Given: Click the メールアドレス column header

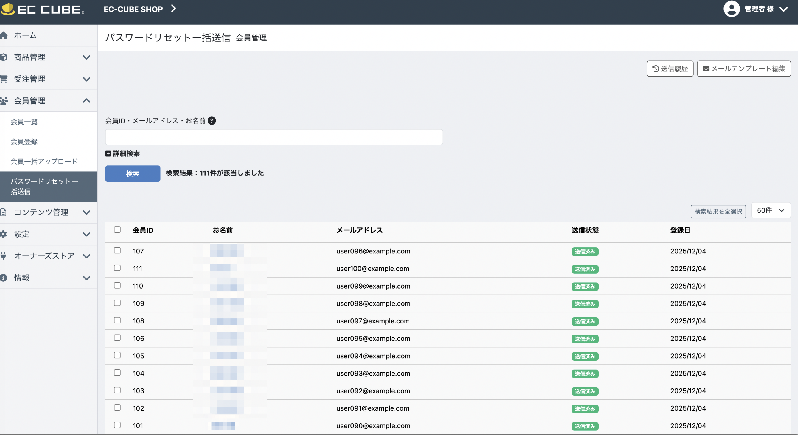Looking at the screenshot, I should click(359, 230).
